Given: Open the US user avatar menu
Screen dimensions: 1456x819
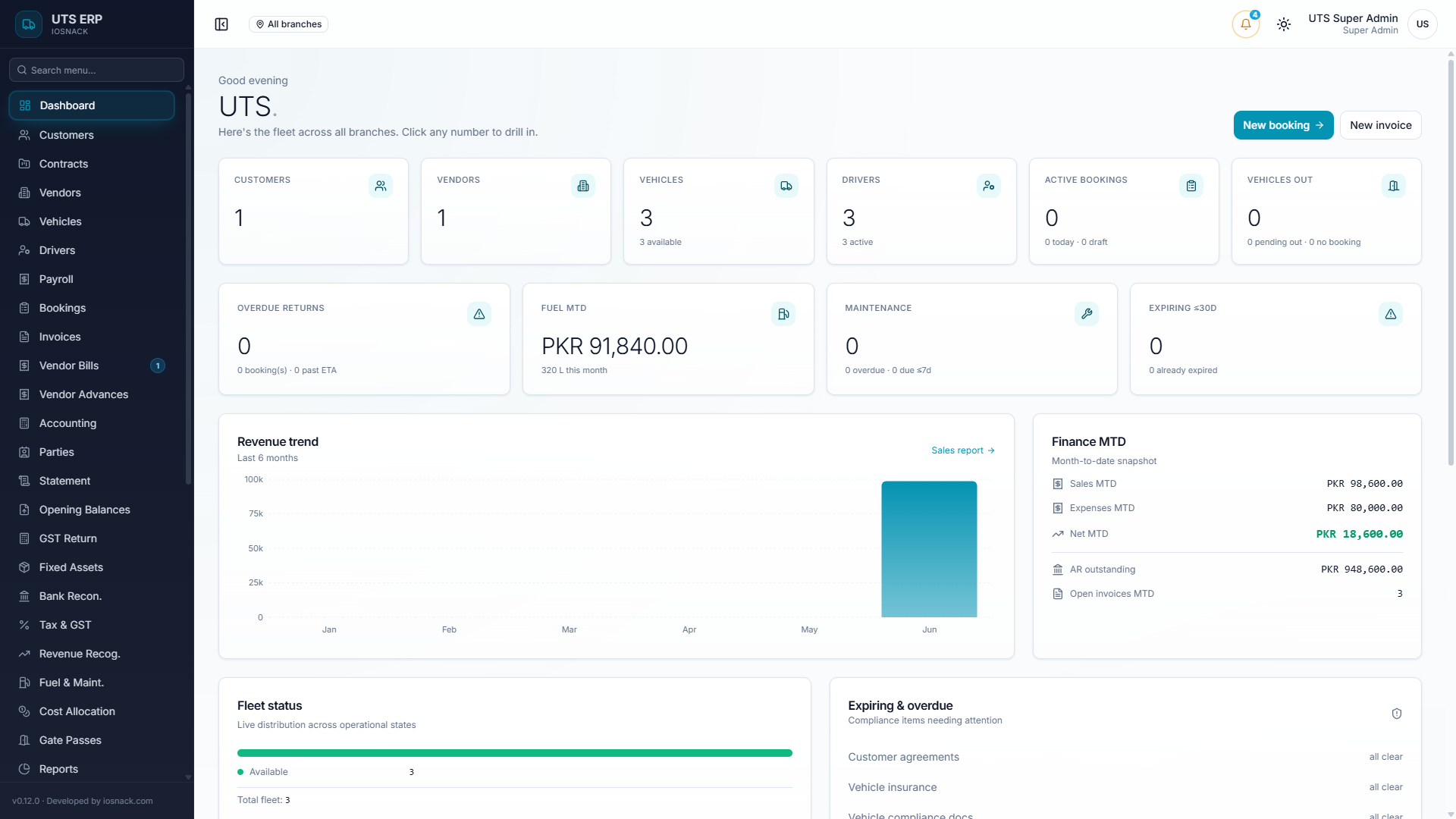Looking at the screenshot, I should (x=1423, y=24).
